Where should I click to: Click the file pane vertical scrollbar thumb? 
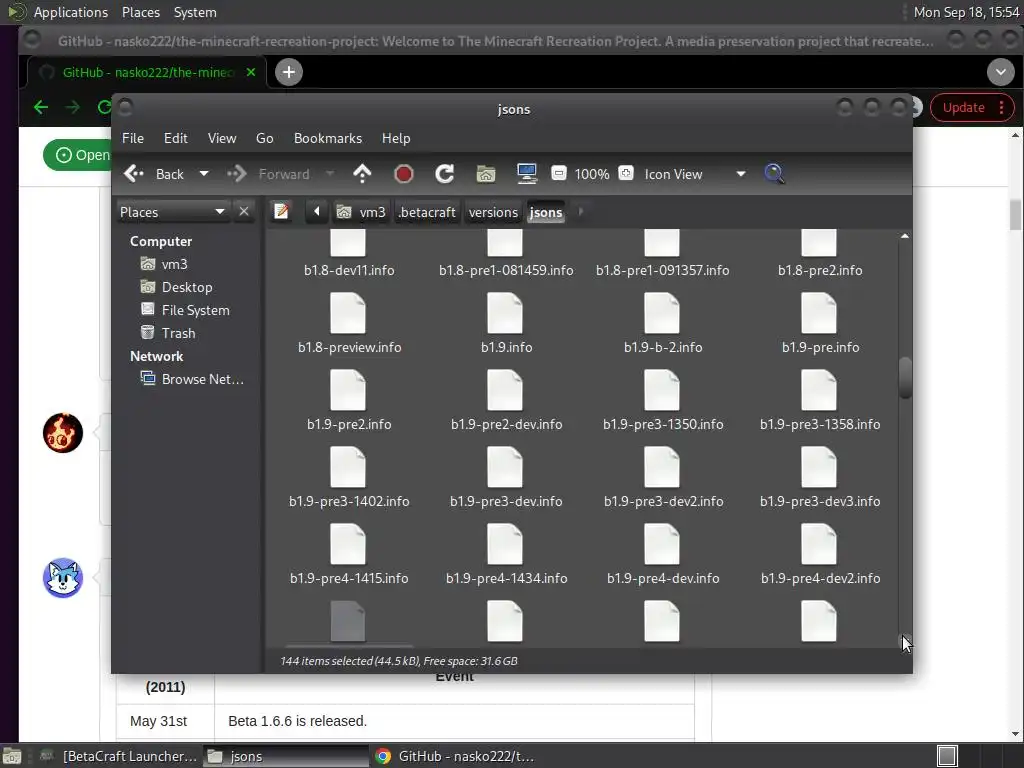(x=904, y=377)
